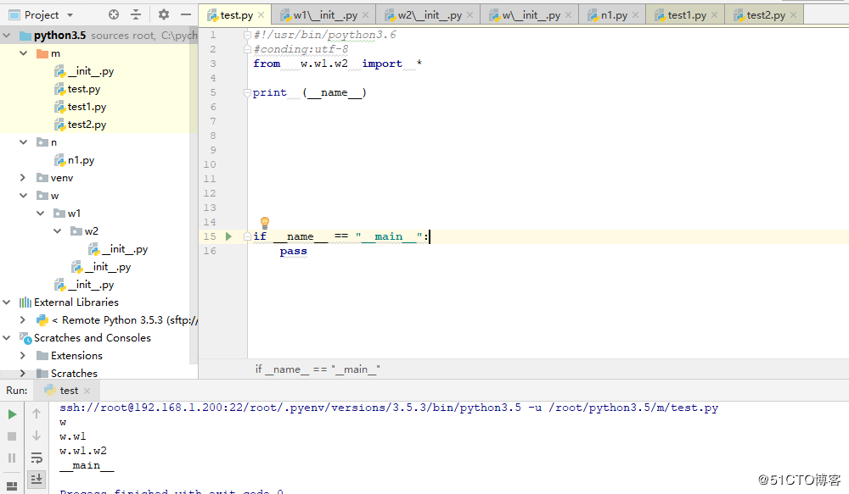Close the w\__init__.py tab
The image size is (849, 494).
point(569,15)
